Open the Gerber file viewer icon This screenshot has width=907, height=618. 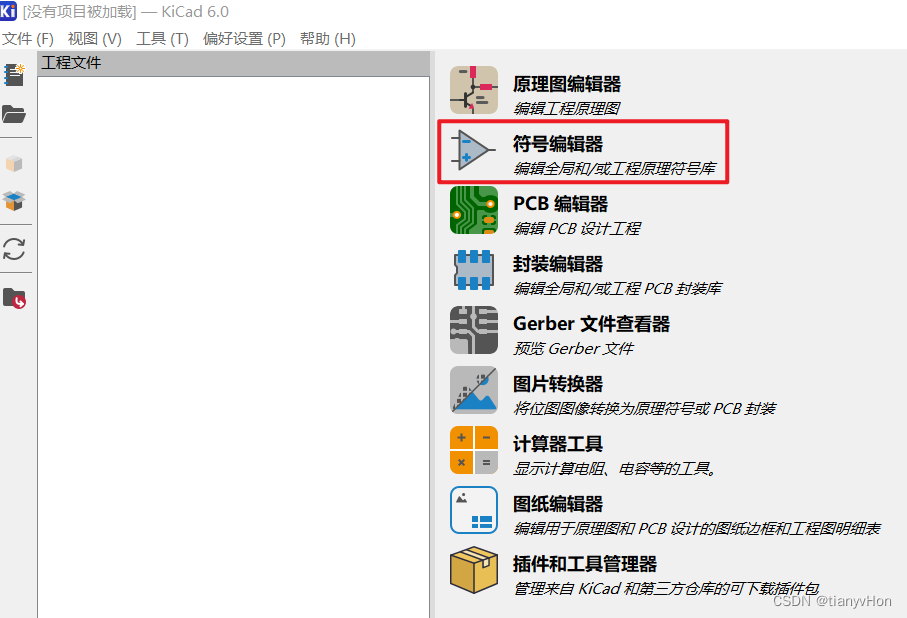474,330
